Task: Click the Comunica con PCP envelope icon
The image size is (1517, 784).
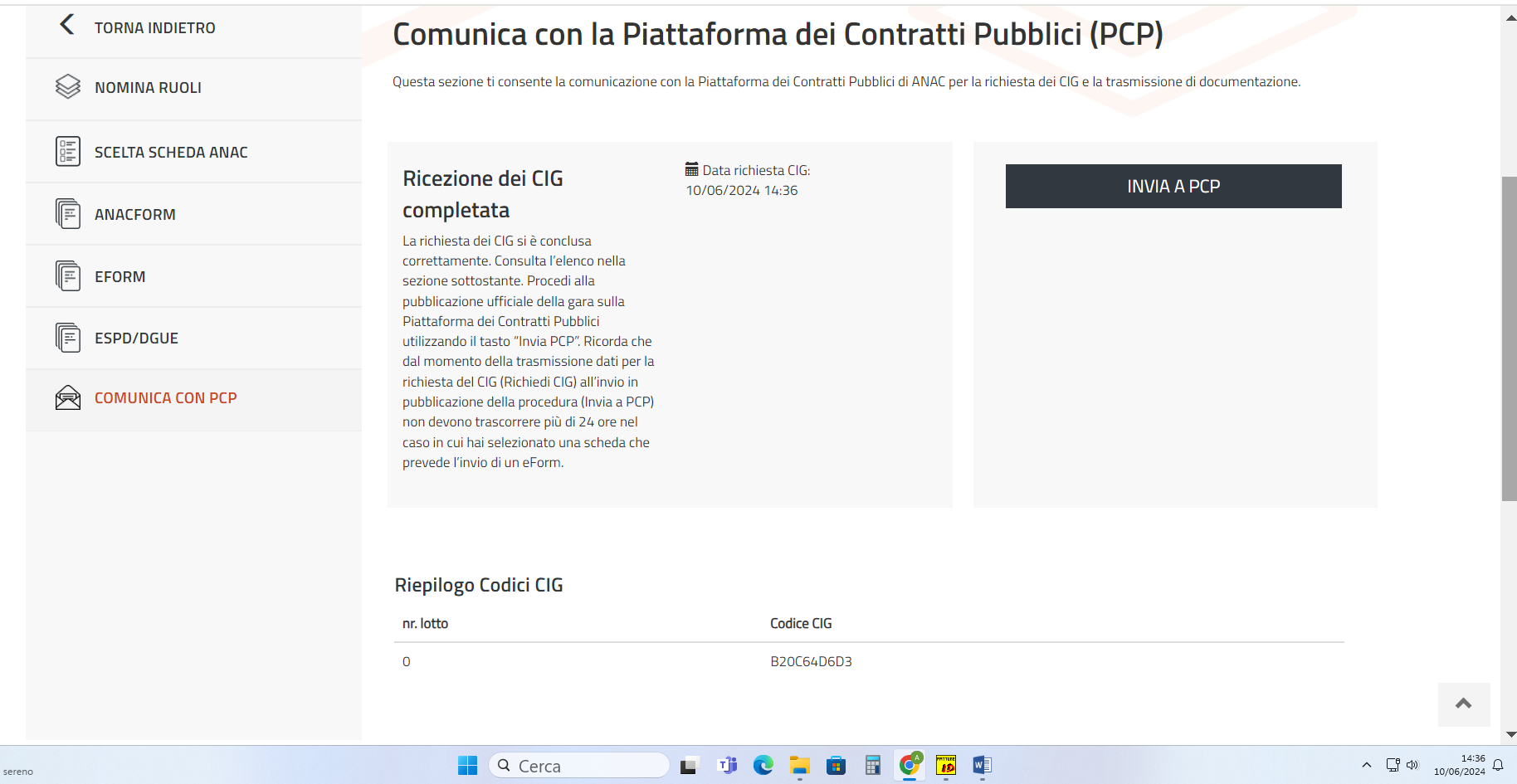Action: 68,398
